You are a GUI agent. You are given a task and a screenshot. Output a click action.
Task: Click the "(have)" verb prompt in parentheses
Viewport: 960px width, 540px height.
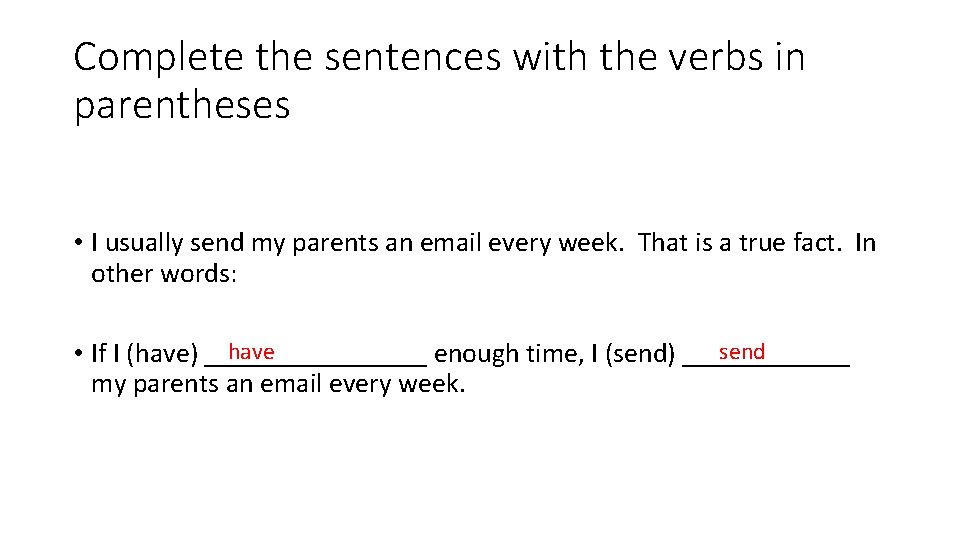[165, 354]
